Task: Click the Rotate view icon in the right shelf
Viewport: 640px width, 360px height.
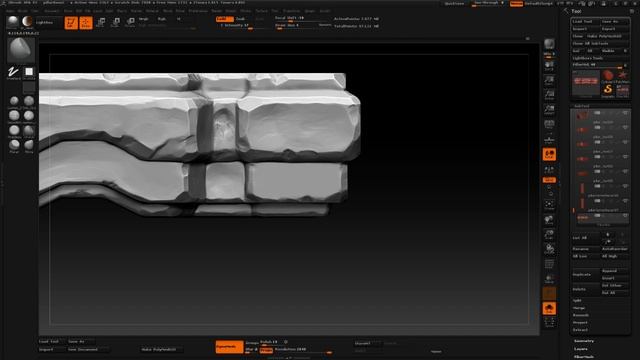Action: click(x=549, y=249)
